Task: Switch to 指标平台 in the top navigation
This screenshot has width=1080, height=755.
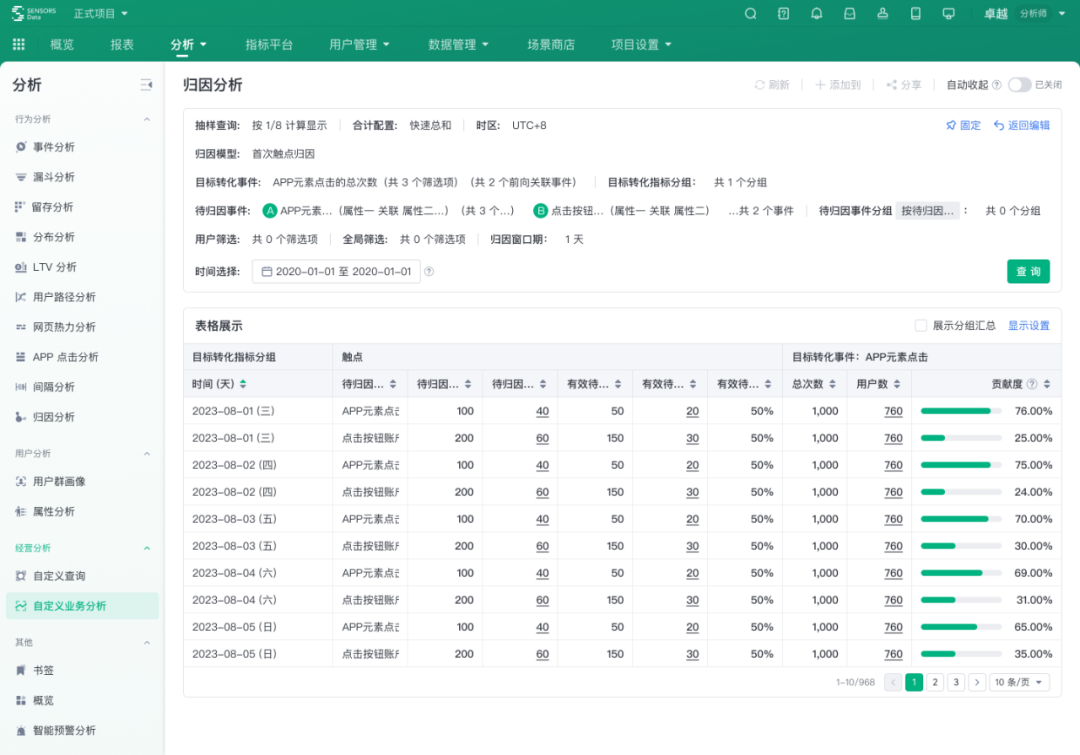Action: (269, 44)
